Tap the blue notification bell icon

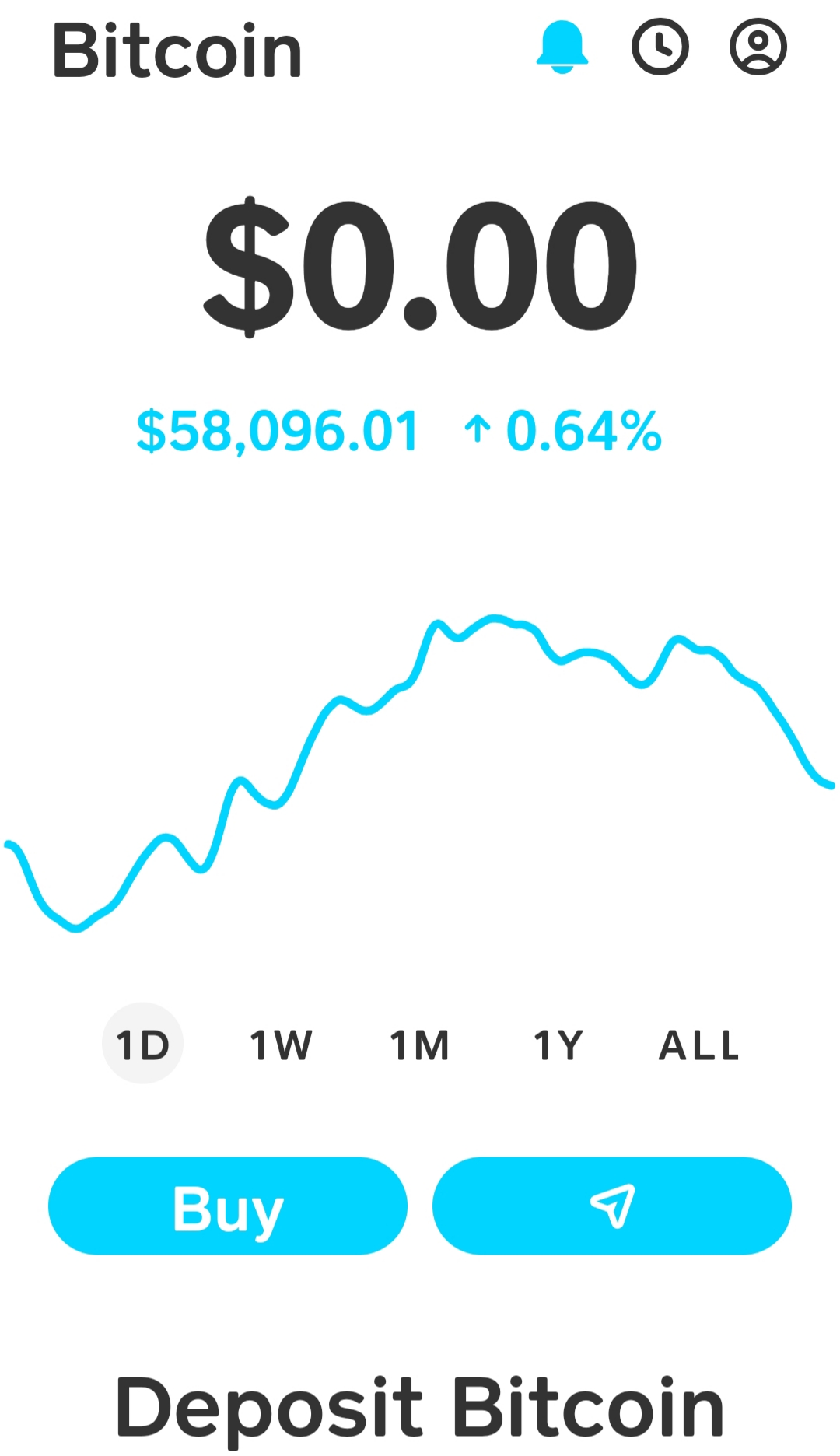click(562, 47)
